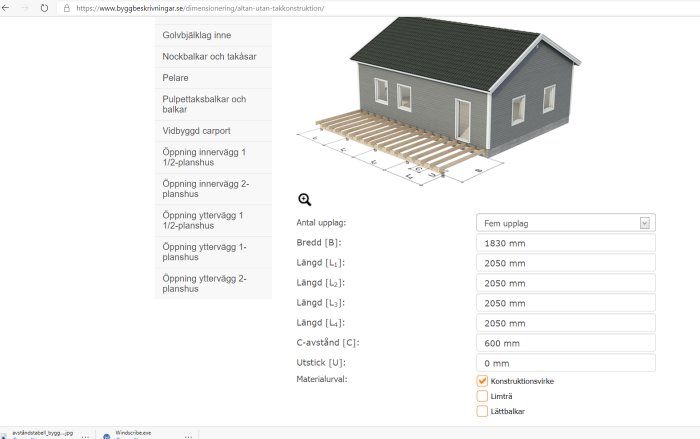Click the browser back arrow
Screen dimensions: 700x439
[5, 8]
